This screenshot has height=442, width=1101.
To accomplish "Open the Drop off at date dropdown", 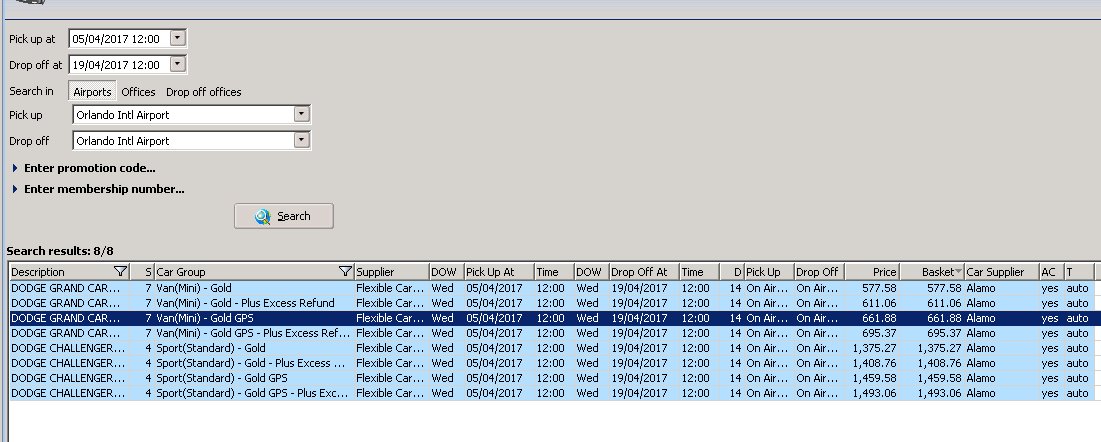I will 178,64.
